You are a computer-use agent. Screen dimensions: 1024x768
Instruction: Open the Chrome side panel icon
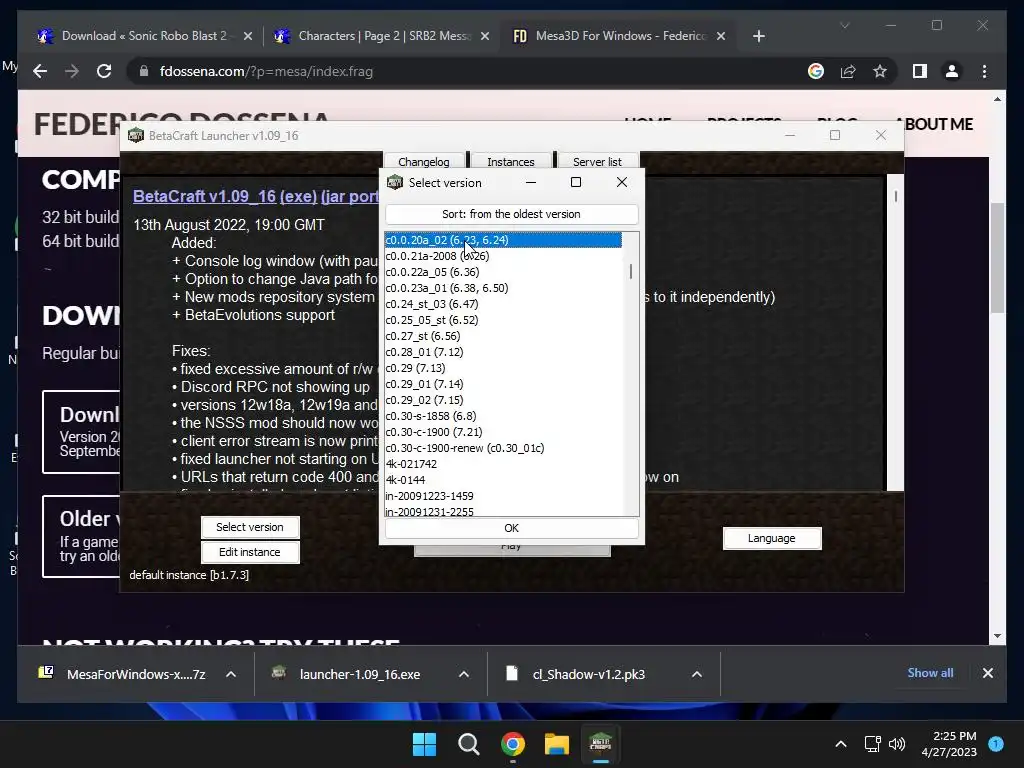pyautogui.click(x=920, y=71)
